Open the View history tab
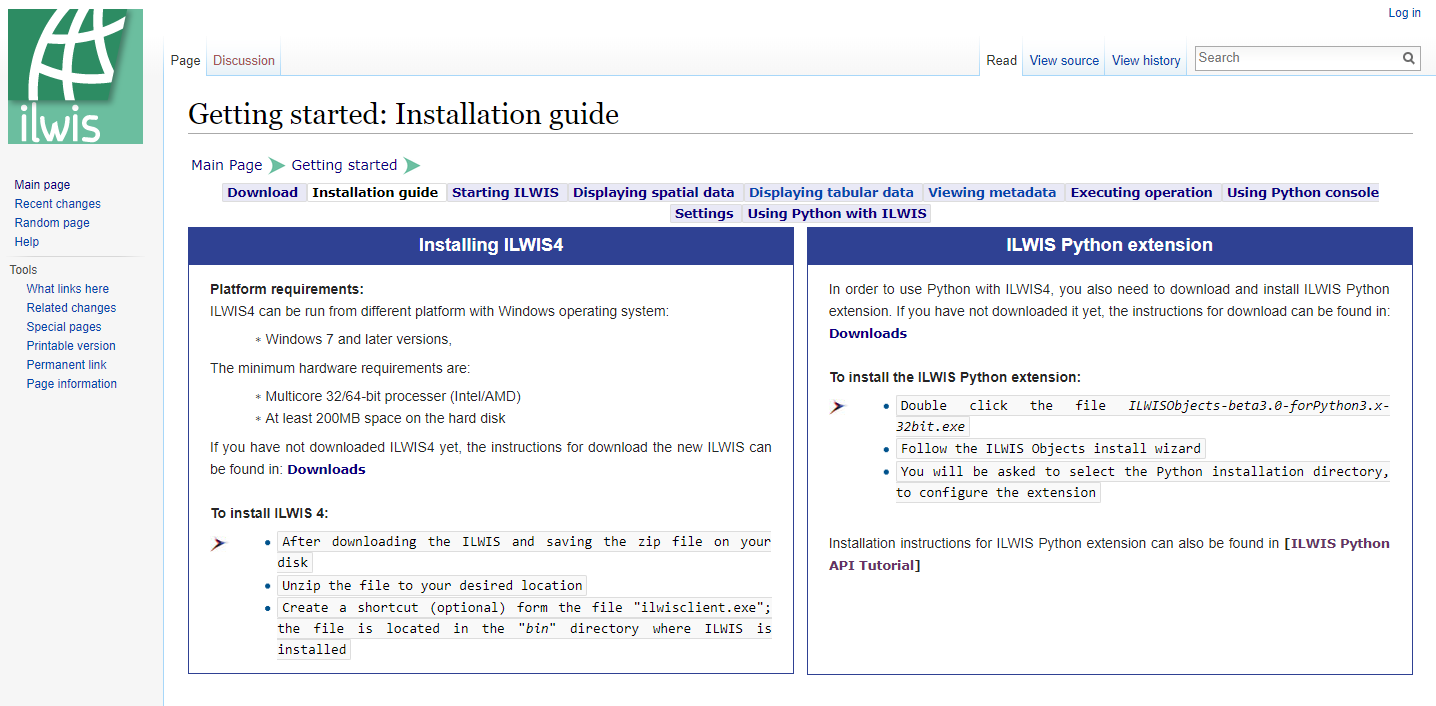The width and height of the screenshot is (1436, 706). coord(1145,60)
